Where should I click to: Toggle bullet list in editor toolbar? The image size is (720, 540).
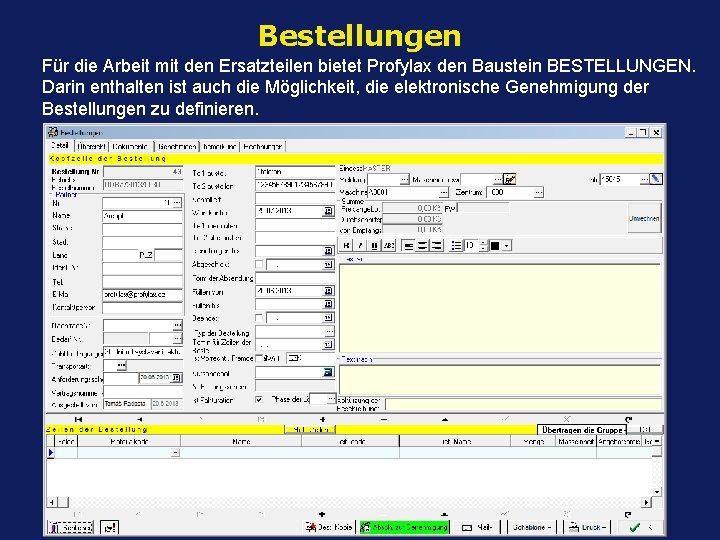[x=456, y=246]
